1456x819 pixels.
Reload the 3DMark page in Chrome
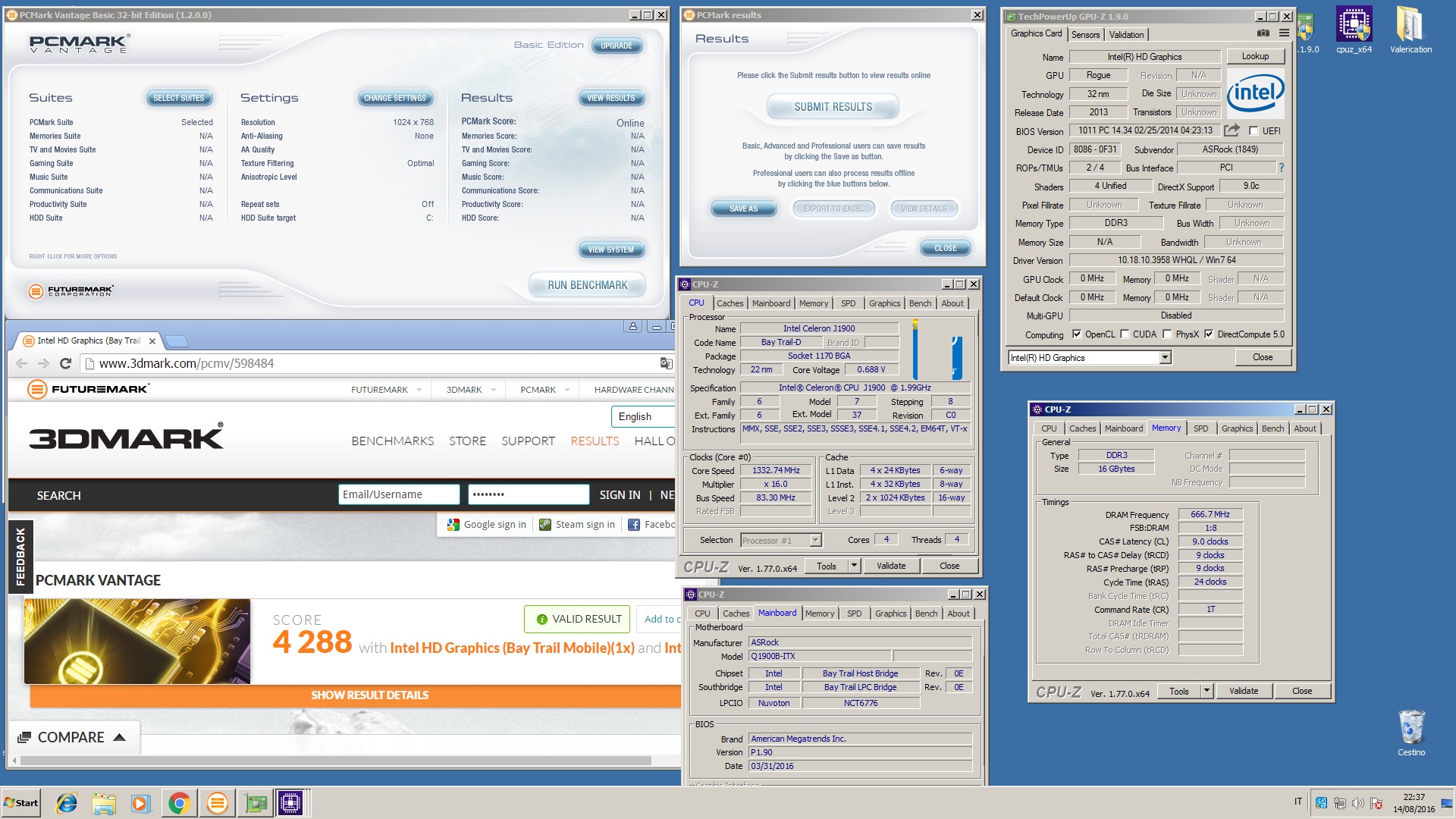[x=66, y=363]
